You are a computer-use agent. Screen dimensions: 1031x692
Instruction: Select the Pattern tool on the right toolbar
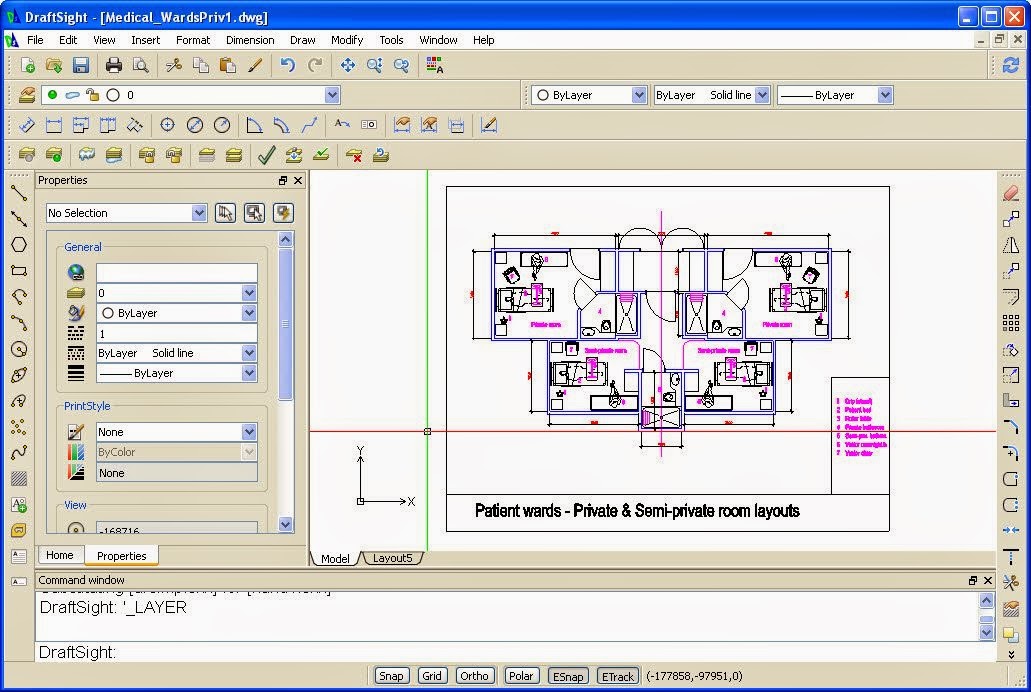coord(1011,323)
